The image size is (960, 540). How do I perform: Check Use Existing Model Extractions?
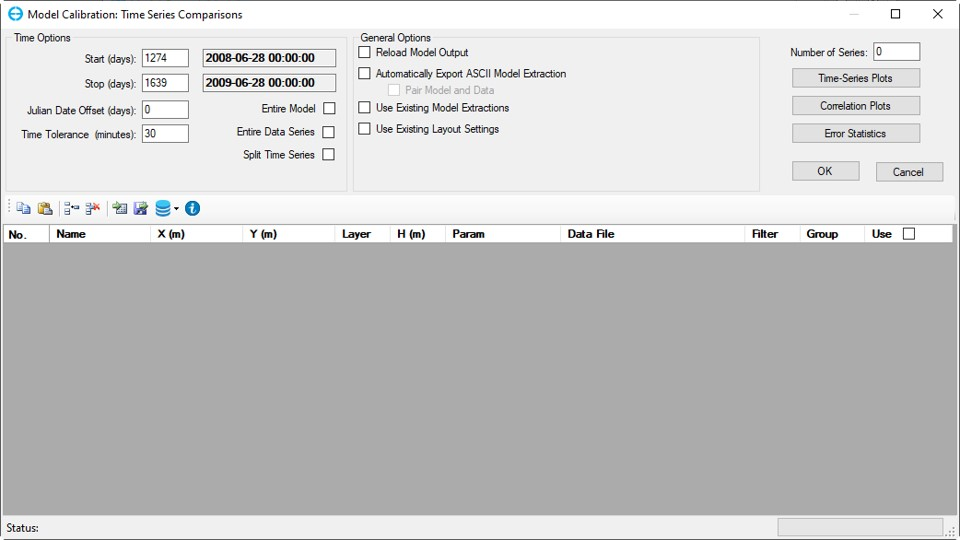[365, 108]
